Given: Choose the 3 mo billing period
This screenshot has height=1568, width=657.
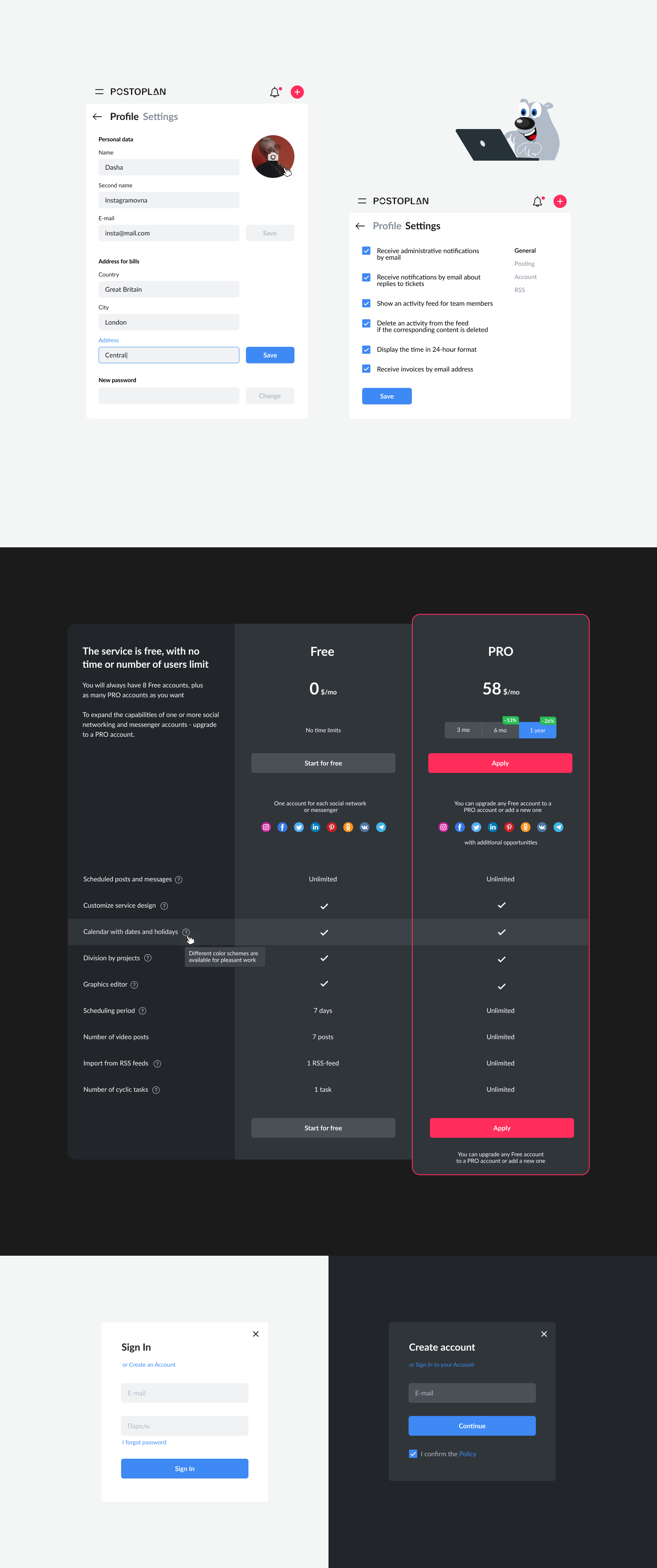Looking at the screenshot, I should point(463,731).
